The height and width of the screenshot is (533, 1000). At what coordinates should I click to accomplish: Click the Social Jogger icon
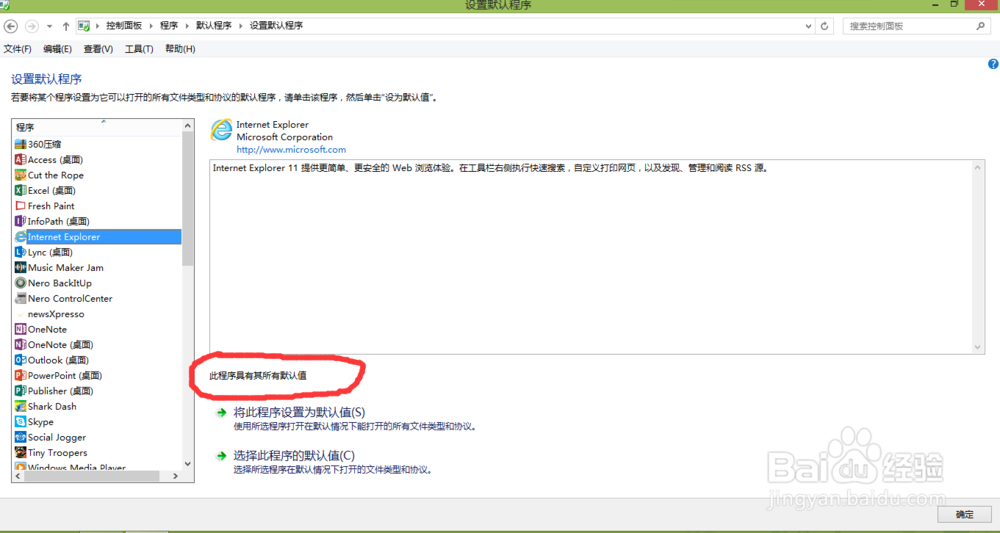[x=20, y=437]
